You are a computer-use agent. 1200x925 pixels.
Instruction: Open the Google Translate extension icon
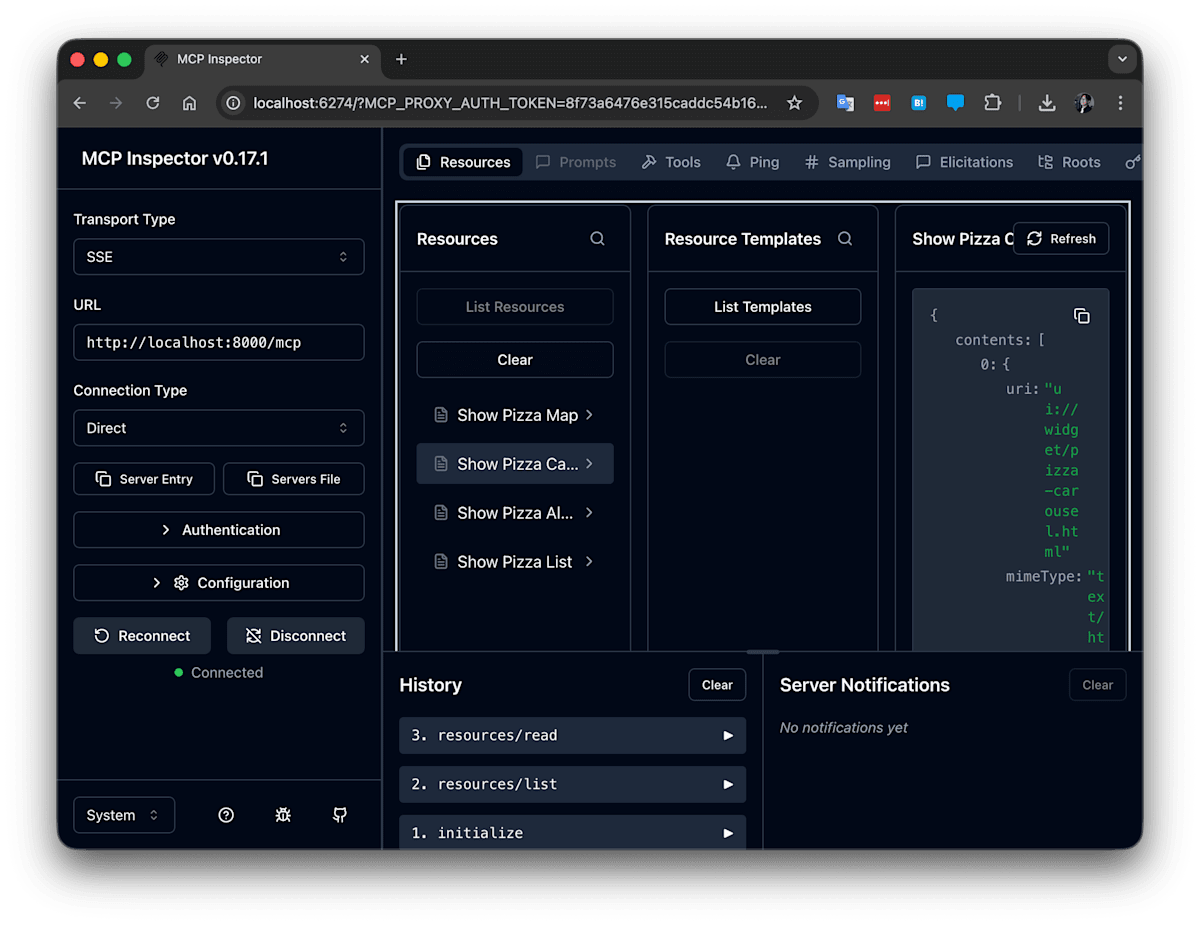[846, 103]
